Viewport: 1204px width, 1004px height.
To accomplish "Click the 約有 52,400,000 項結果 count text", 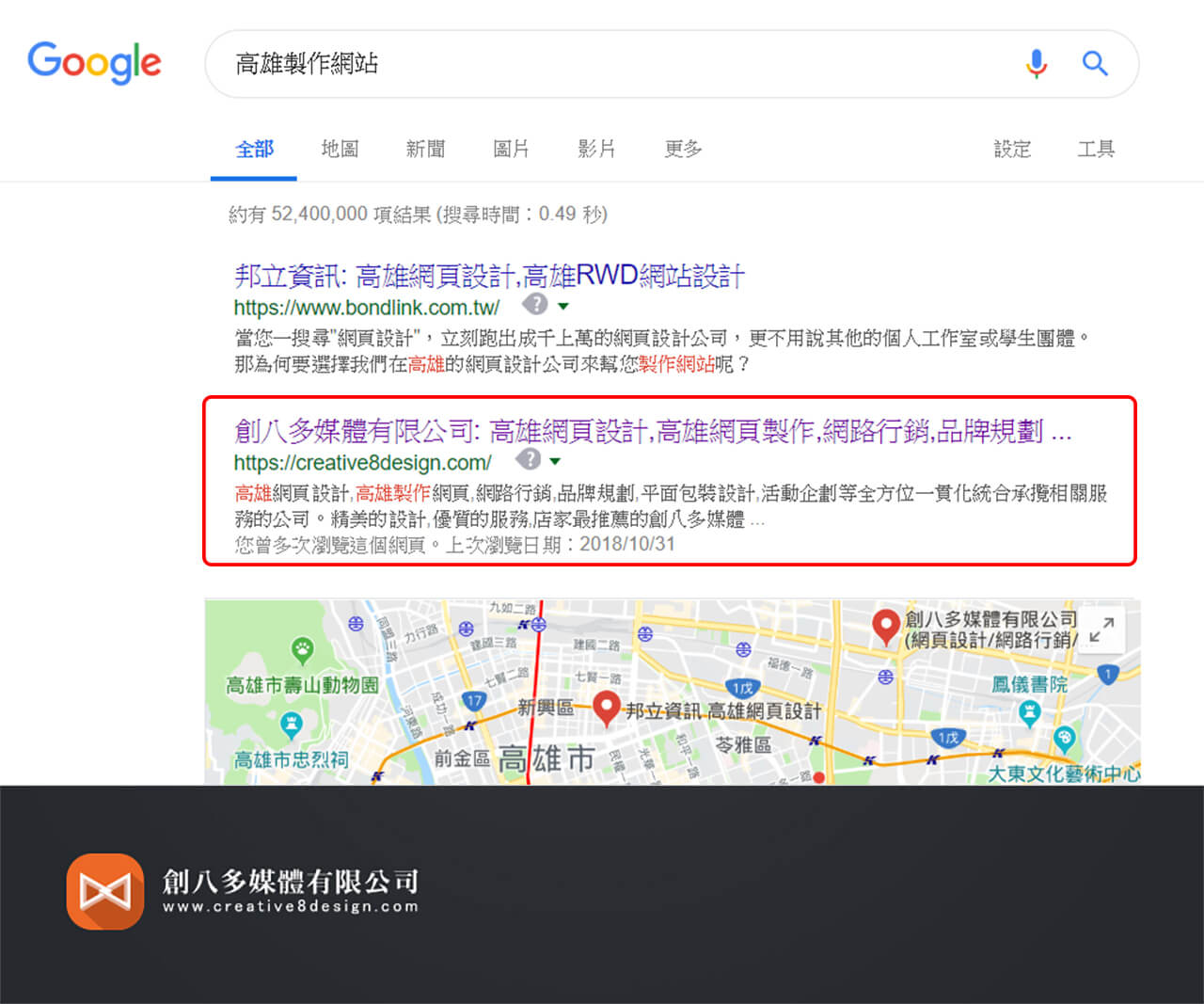I will [330, 214].
